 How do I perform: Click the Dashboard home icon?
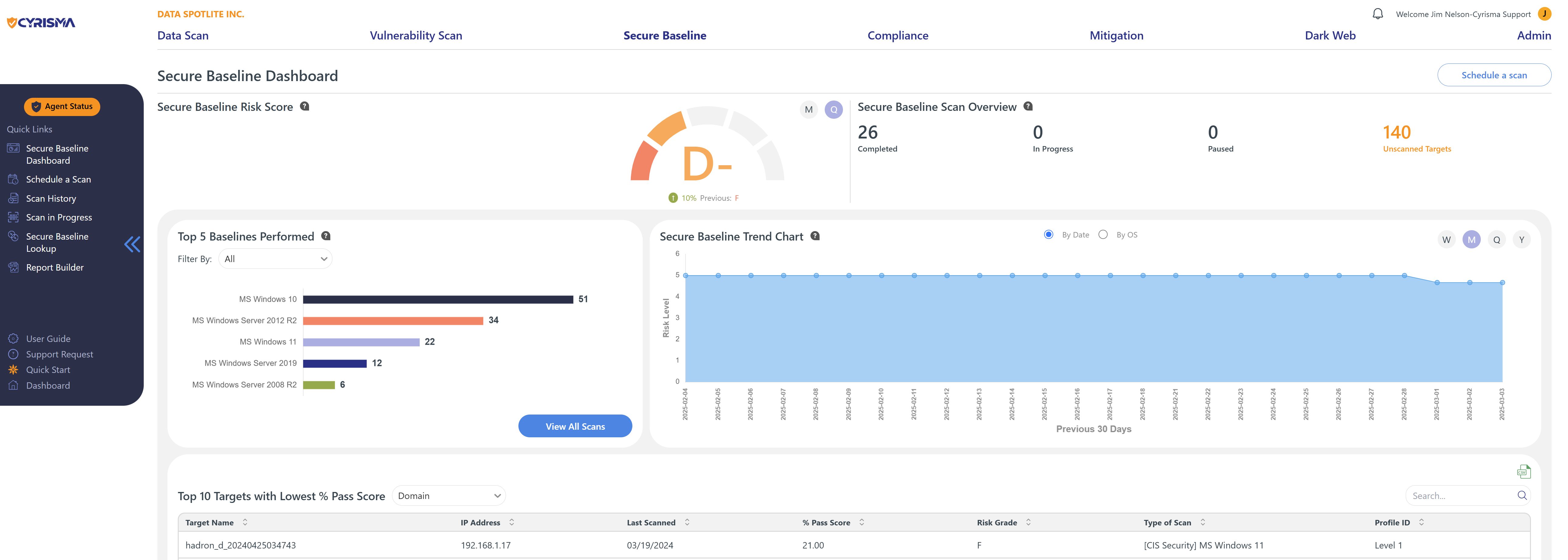pyautogui.click(x=13, y=385)
